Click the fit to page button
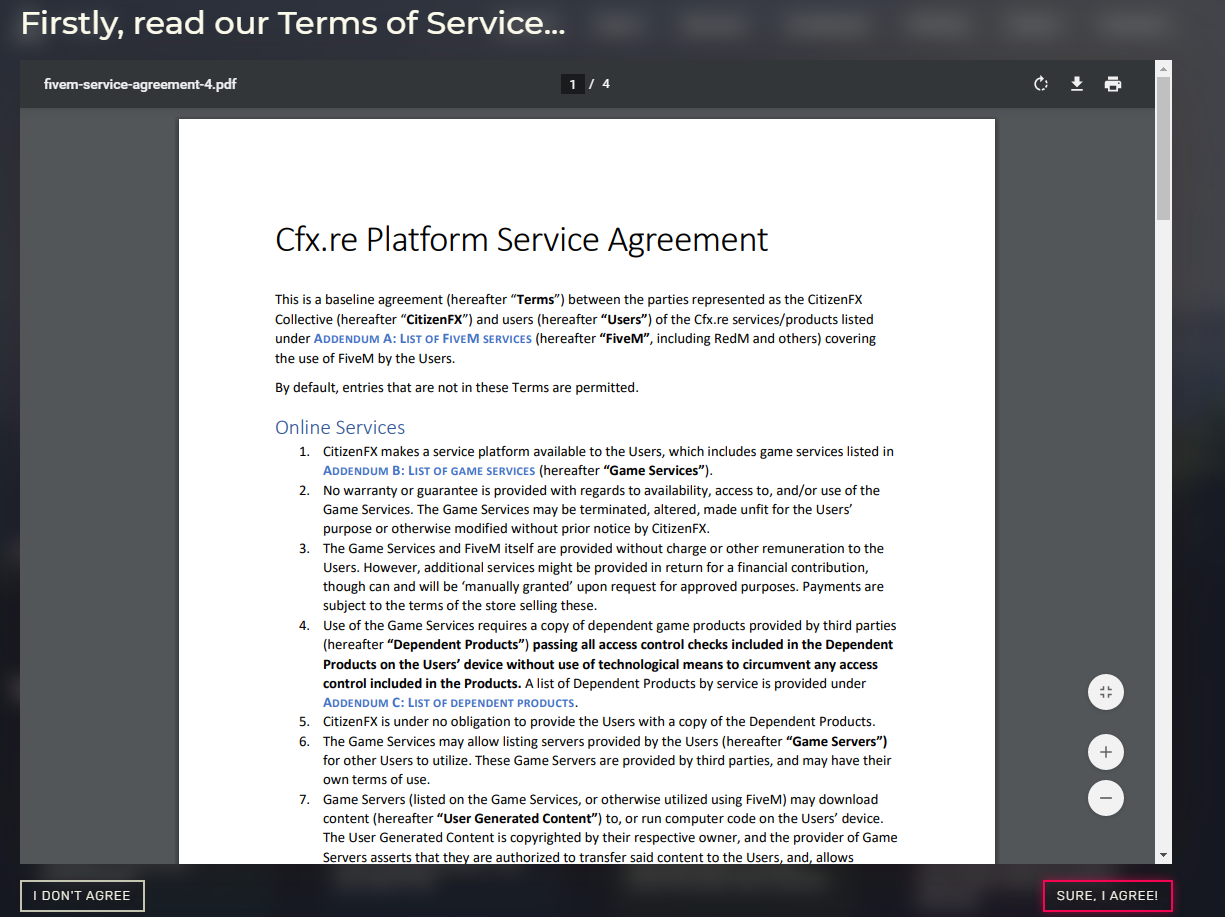Image resolution: width=1225 pixels, height=917 pixels. [1106, 692]
